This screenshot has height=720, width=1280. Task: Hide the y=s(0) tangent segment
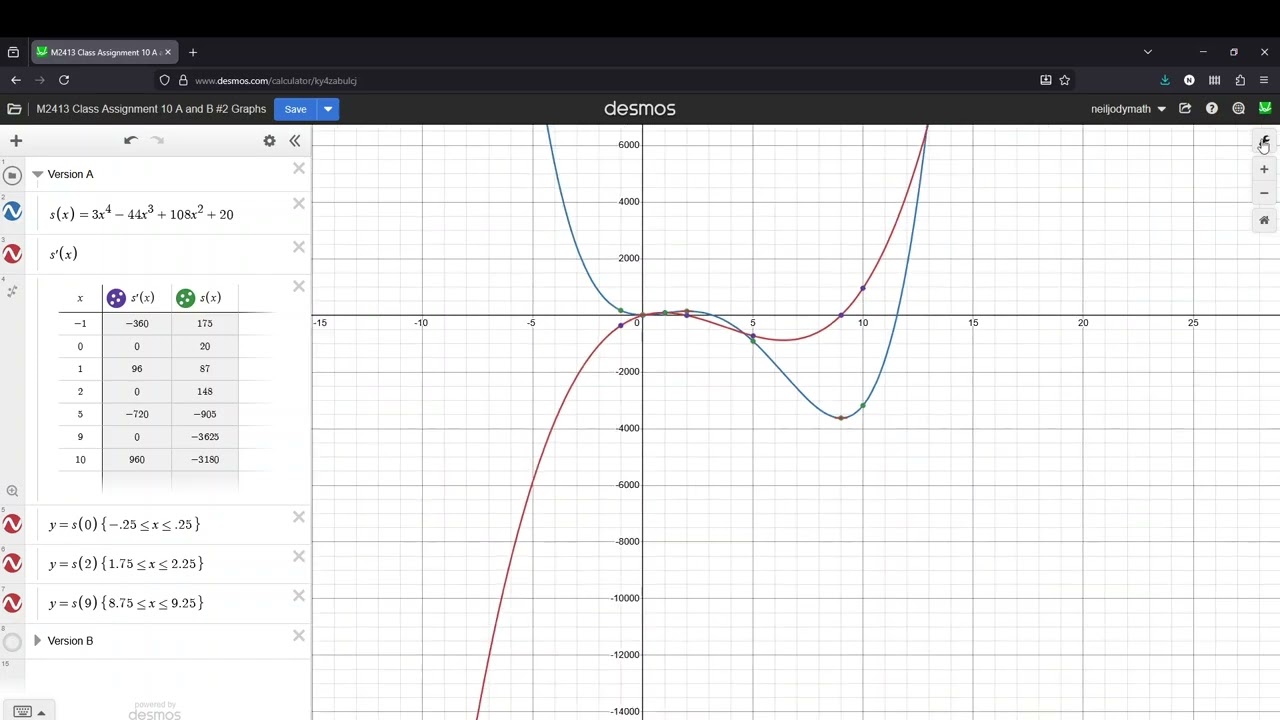click(x=12, y=524)
